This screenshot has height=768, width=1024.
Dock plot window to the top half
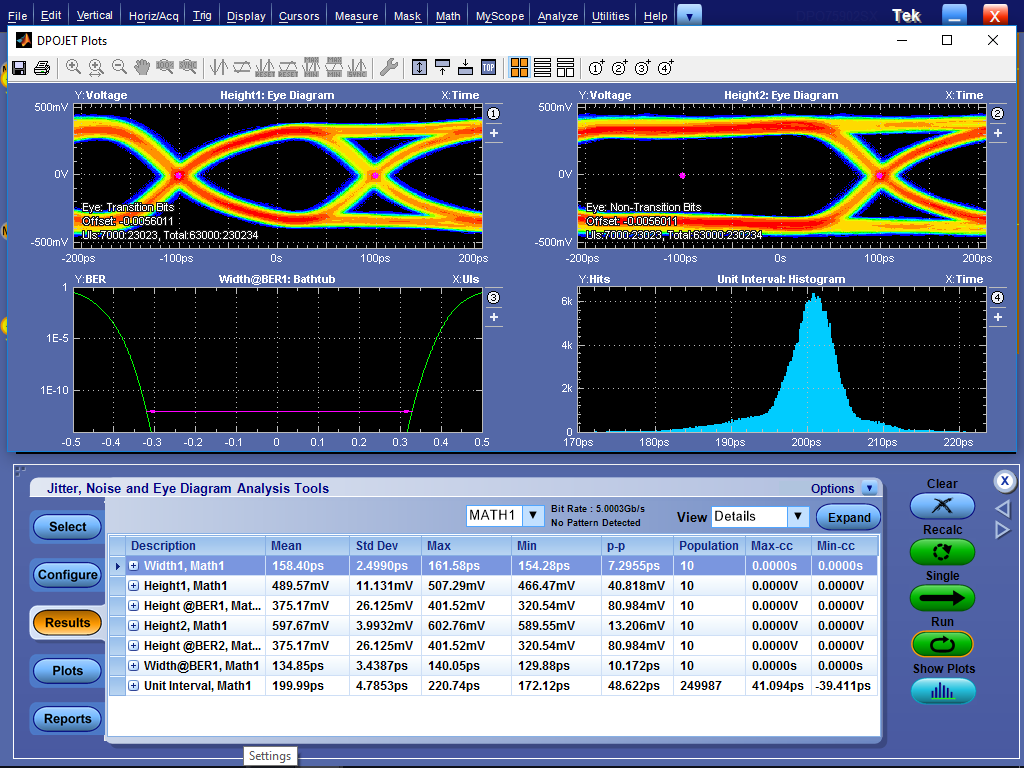442,67
